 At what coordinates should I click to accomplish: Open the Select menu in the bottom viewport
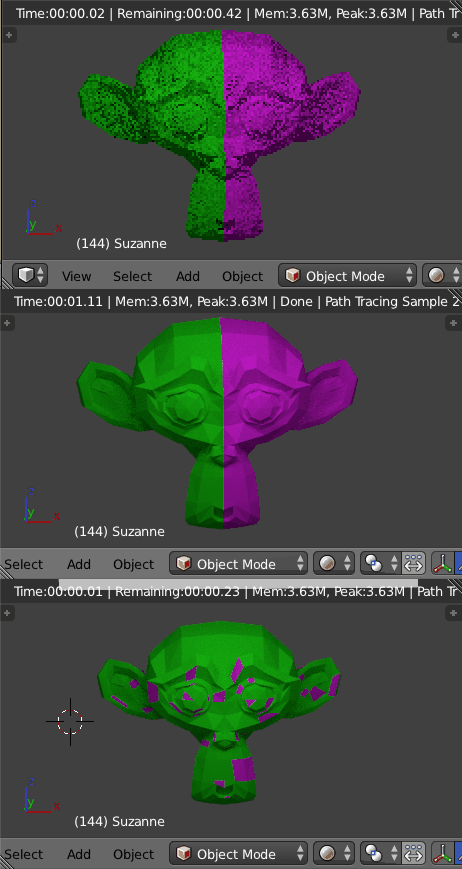(23, 854)
